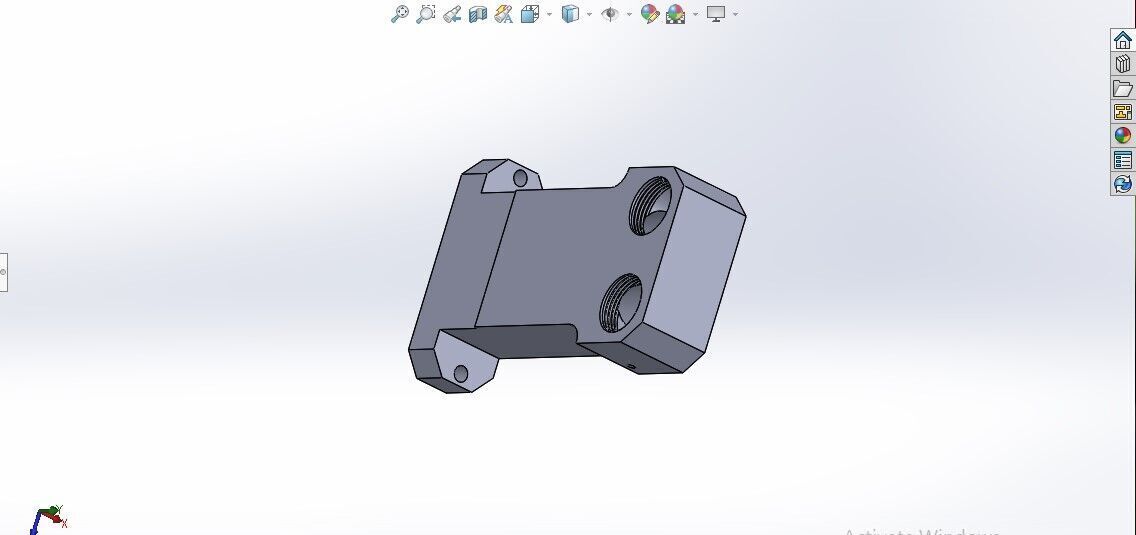Select the small hole on the bottom lug
This screenshot has width=1136, height=535.
(x=461, y=374)
